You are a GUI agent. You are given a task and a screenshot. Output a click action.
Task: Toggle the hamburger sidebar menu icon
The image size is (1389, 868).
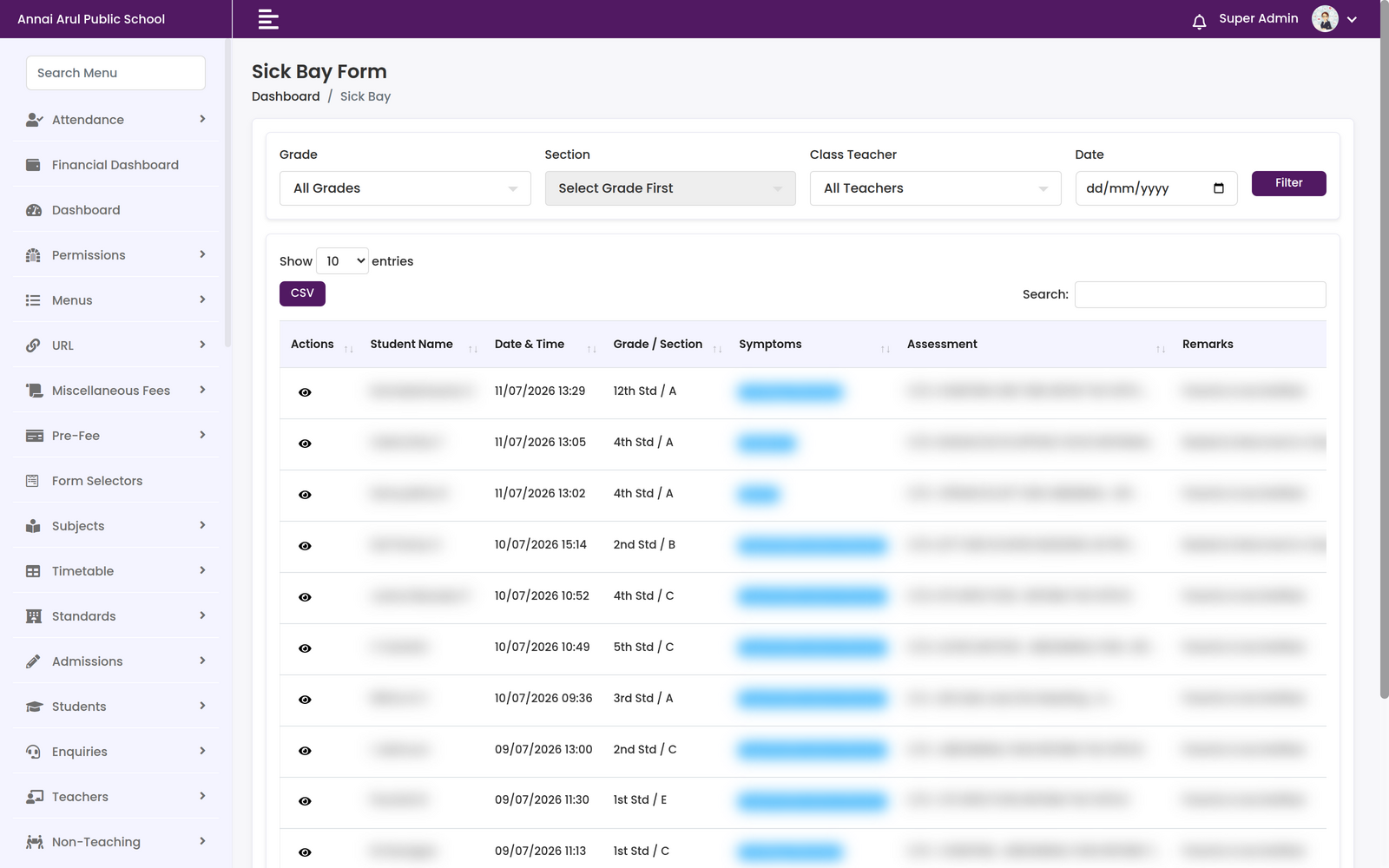click(268, 19)
